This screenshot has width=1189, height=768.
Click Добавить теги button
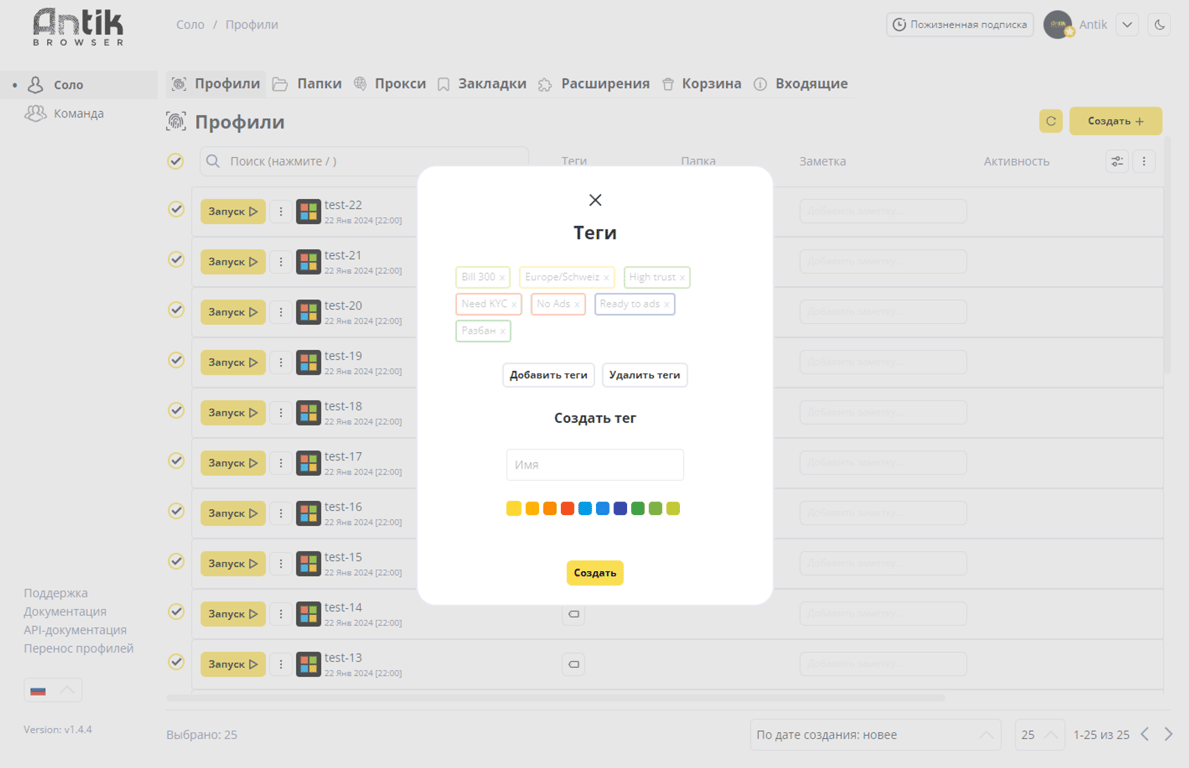pyautogui.click(x=548, y=375)
